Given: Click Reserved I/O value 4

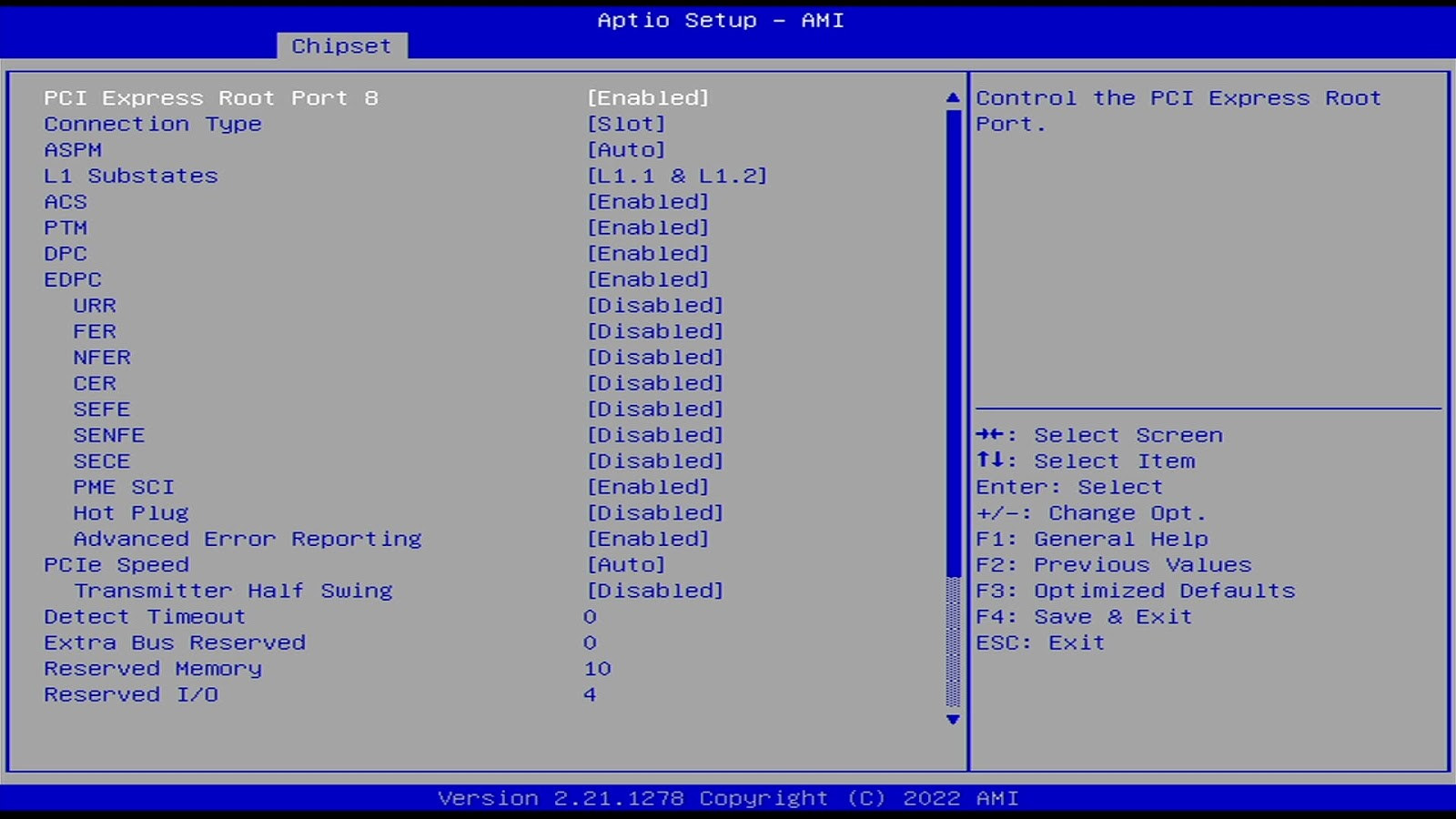Looking at the screenshot, I should (x=590, y=694).
